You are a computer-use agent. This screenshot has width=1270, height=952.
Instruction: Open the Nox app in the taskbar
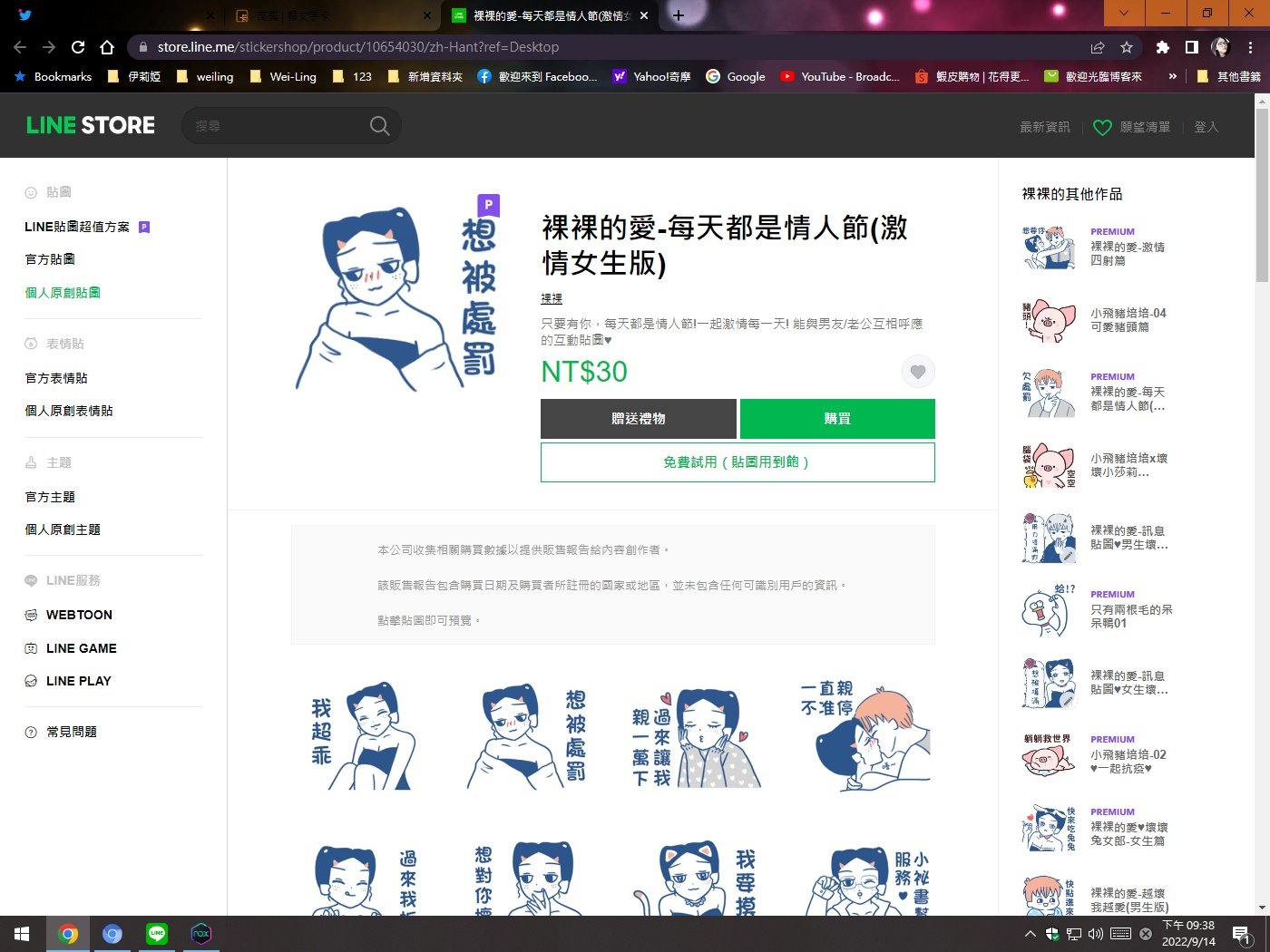[x=201, y=934]
